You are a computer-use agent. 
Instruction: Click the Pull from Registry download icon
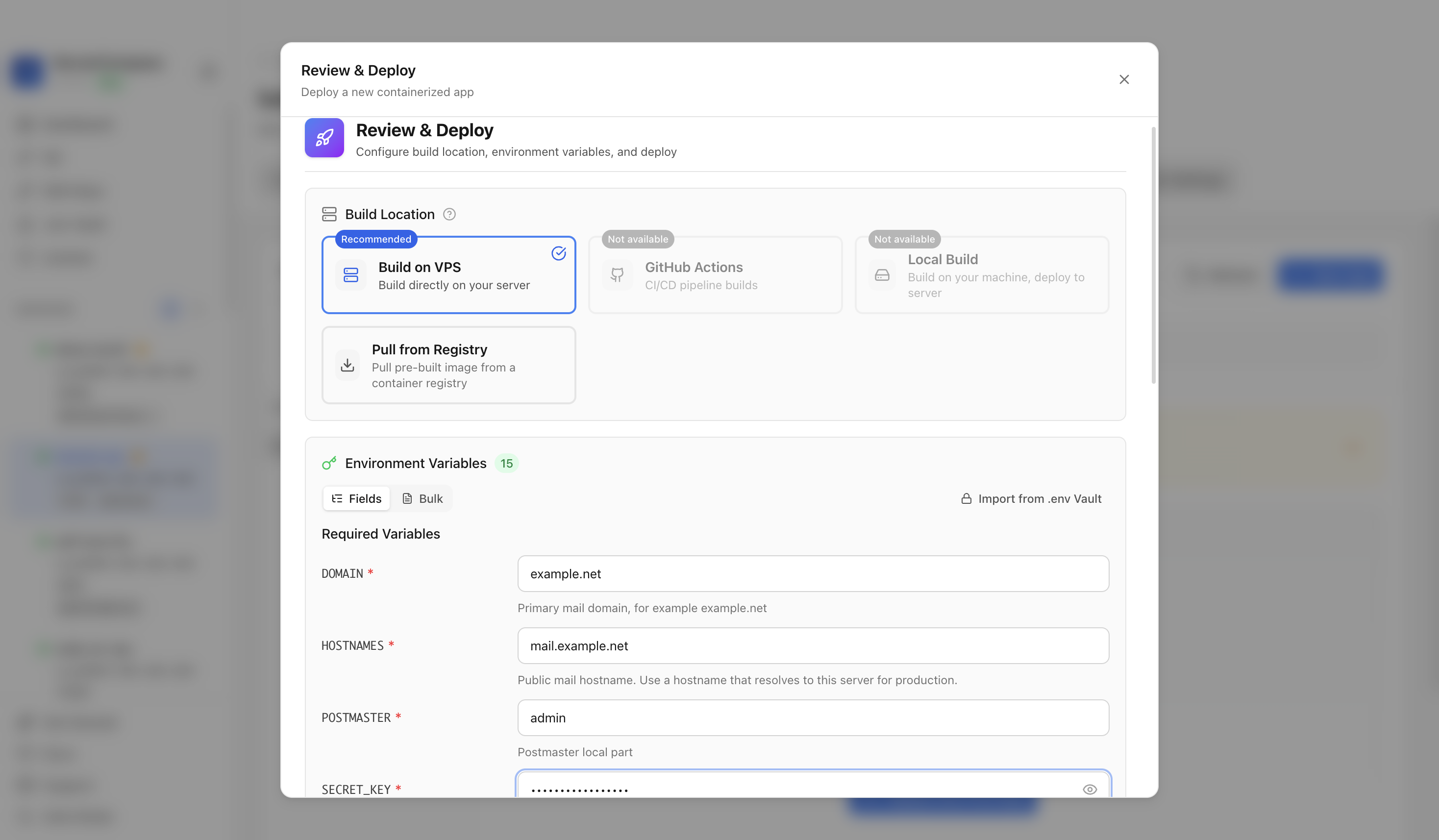tap(347, 366)
